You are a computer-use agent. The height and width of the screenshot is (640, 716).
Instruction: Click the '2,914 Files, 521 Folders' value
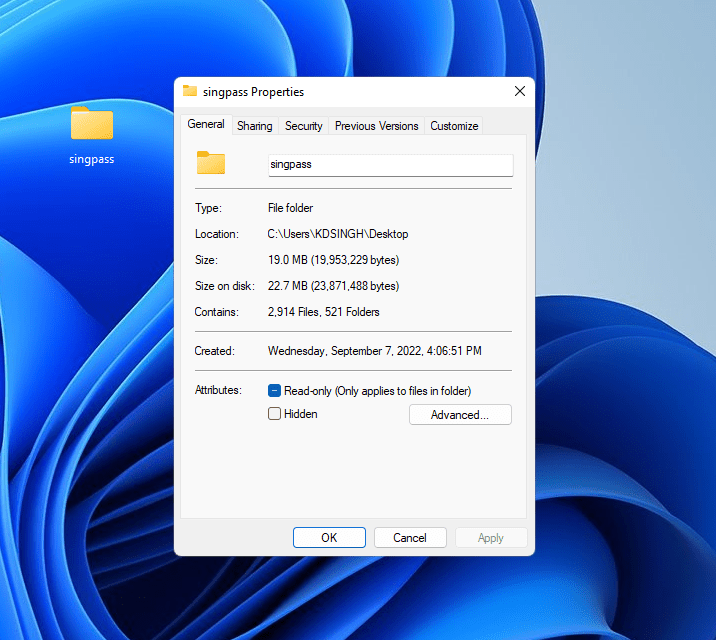[323, 312]
